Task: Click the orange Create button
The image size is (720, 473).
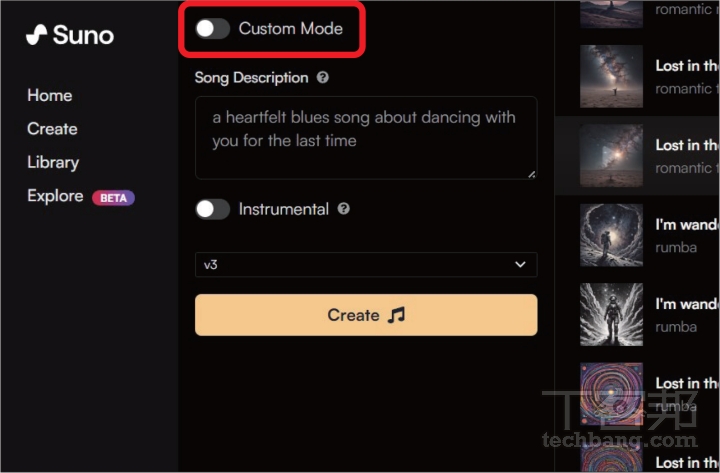Action: pyautogui.click(x=366, y=315)
